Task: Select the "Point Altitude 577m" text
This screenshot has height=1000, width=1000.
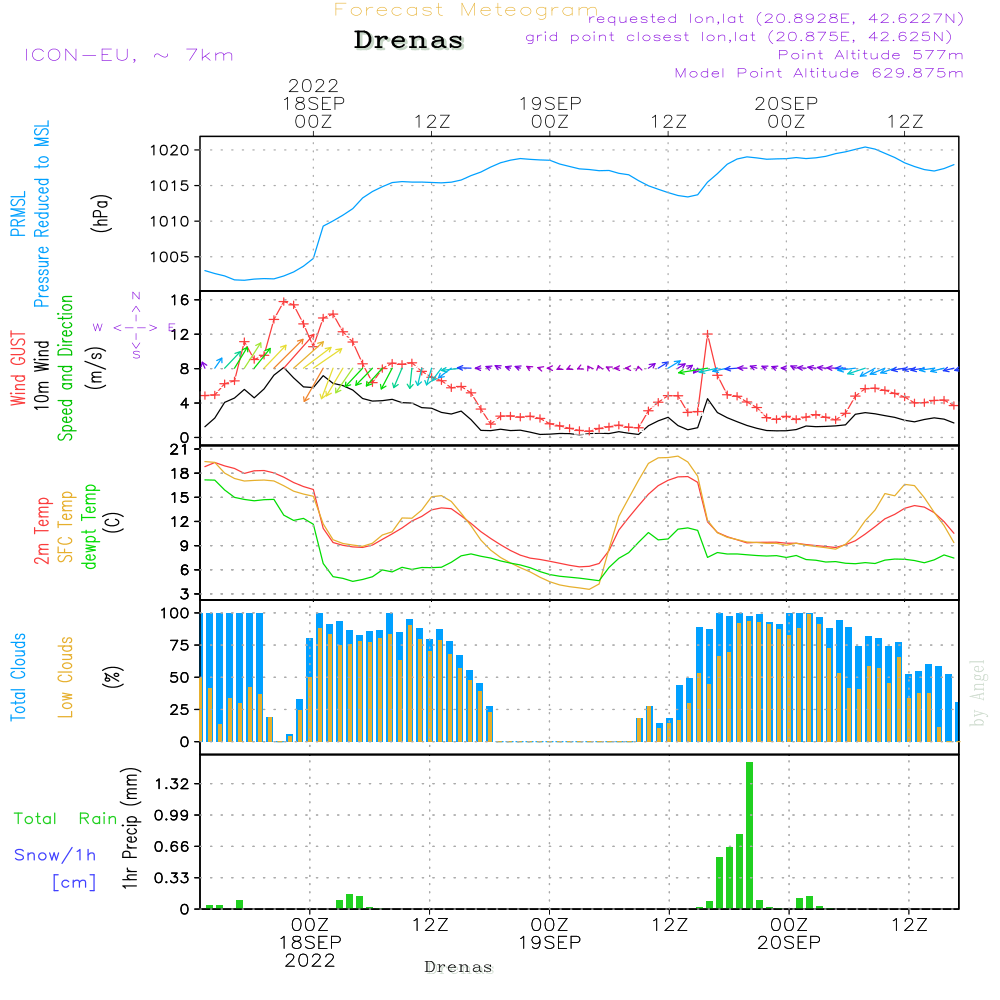Action: click(870, 55)
